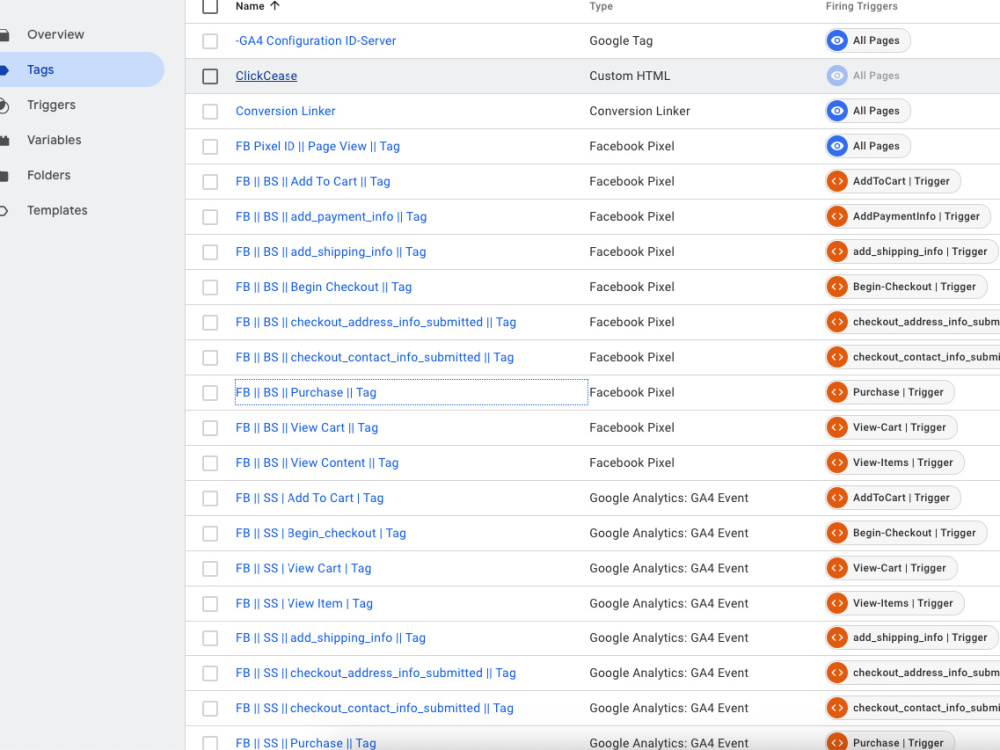Open FB || SS || checkout_contact_info_submitted tag
The width and height of the screenshot is (1000, 750).
[x=374, y=708]
